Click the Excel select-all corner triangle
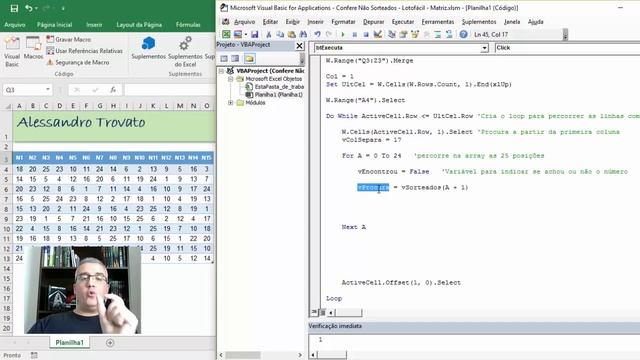Image resolution: width=640 pixels, height=360 pixels. point(8,106)
